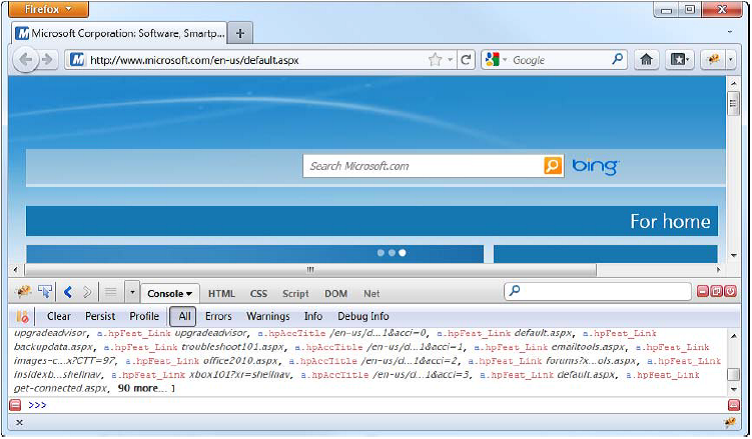Minimize Firebug with red minus icon
752x439 pixels.
coord(703,291)
